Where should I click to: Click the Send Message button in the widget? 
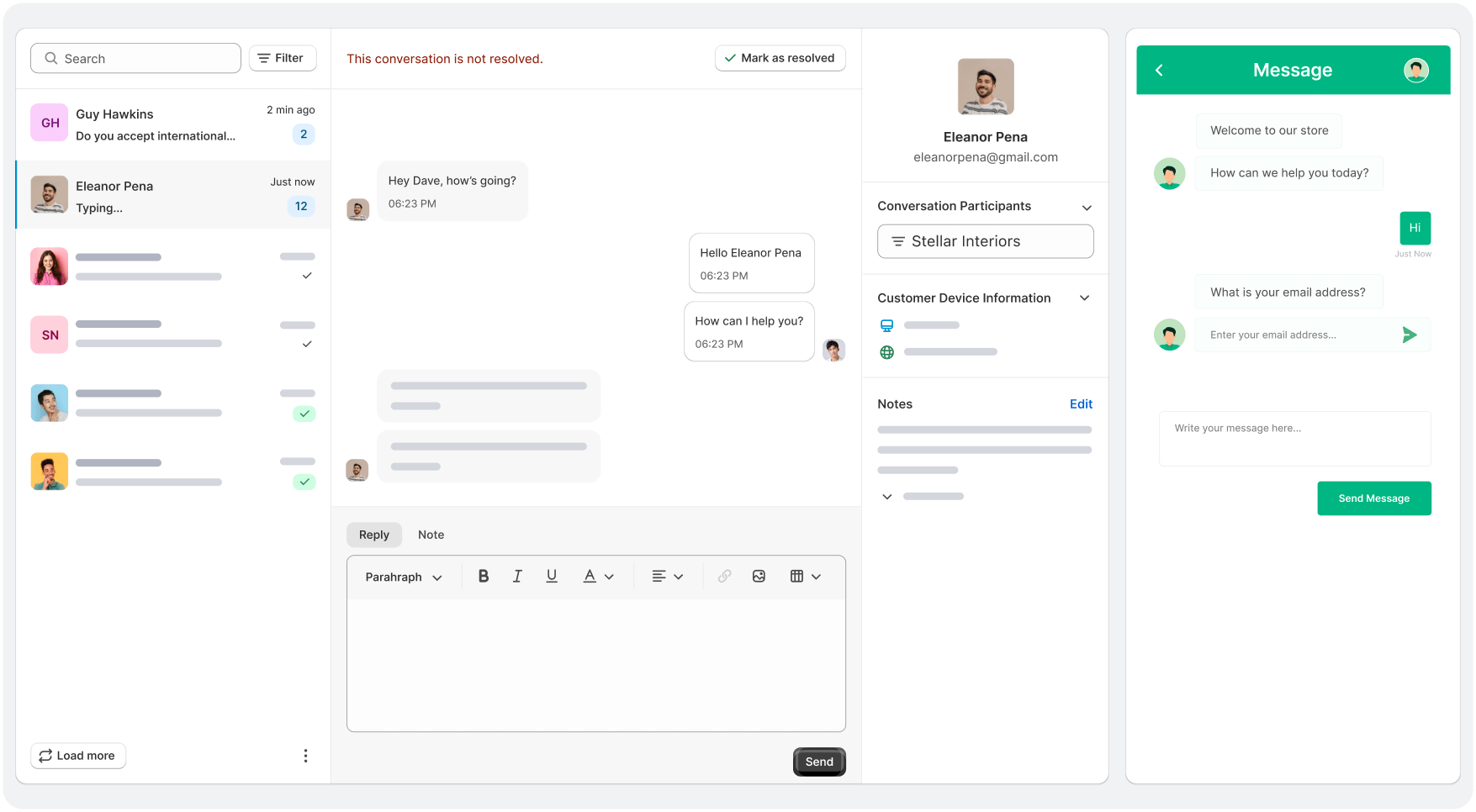click(1374, 498)
